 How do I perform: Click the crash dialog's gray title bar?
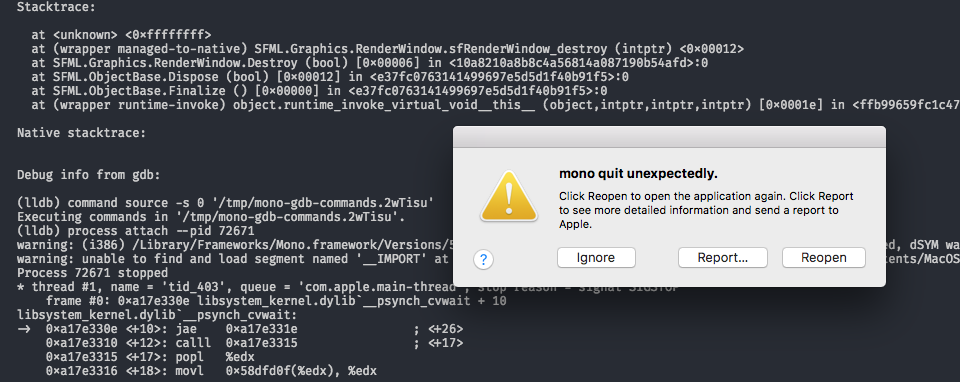pos(669,137)
